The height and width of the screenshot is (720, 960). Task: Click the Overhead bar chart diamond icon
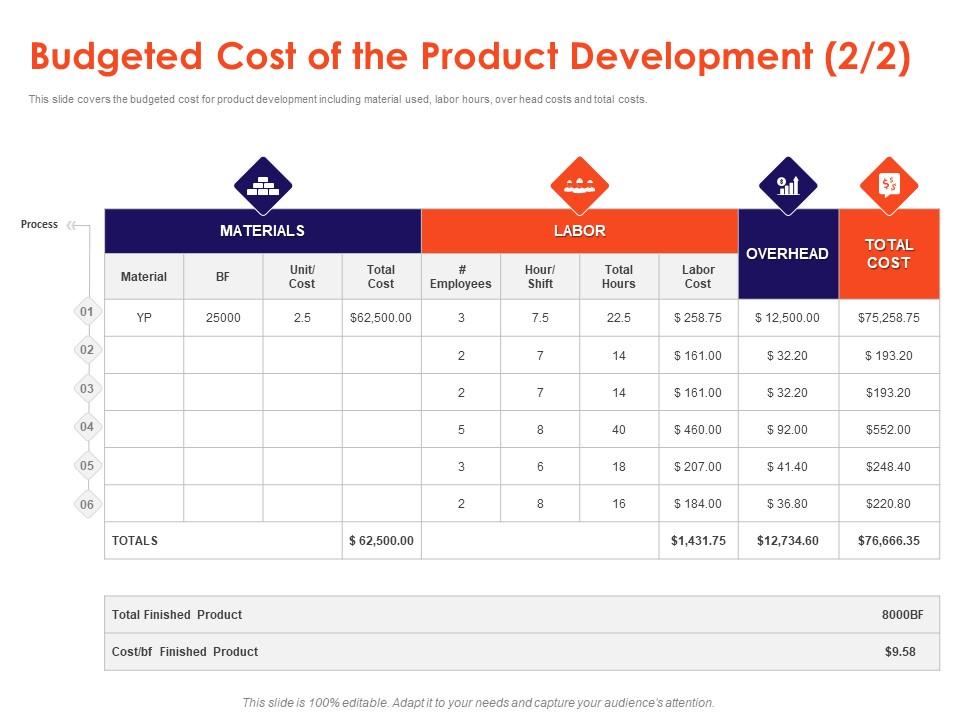pyautogui.click(x=788, y=186)
